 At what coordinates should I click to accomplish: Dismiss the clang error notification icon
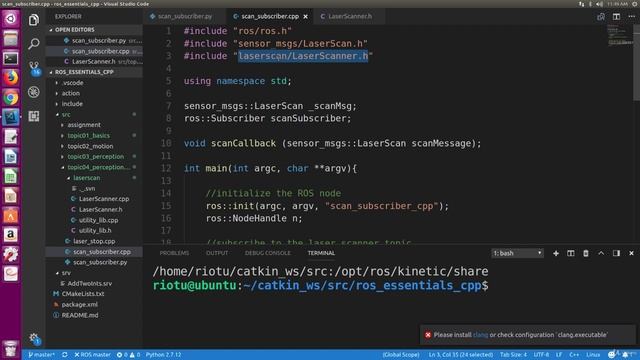point(428,335)
